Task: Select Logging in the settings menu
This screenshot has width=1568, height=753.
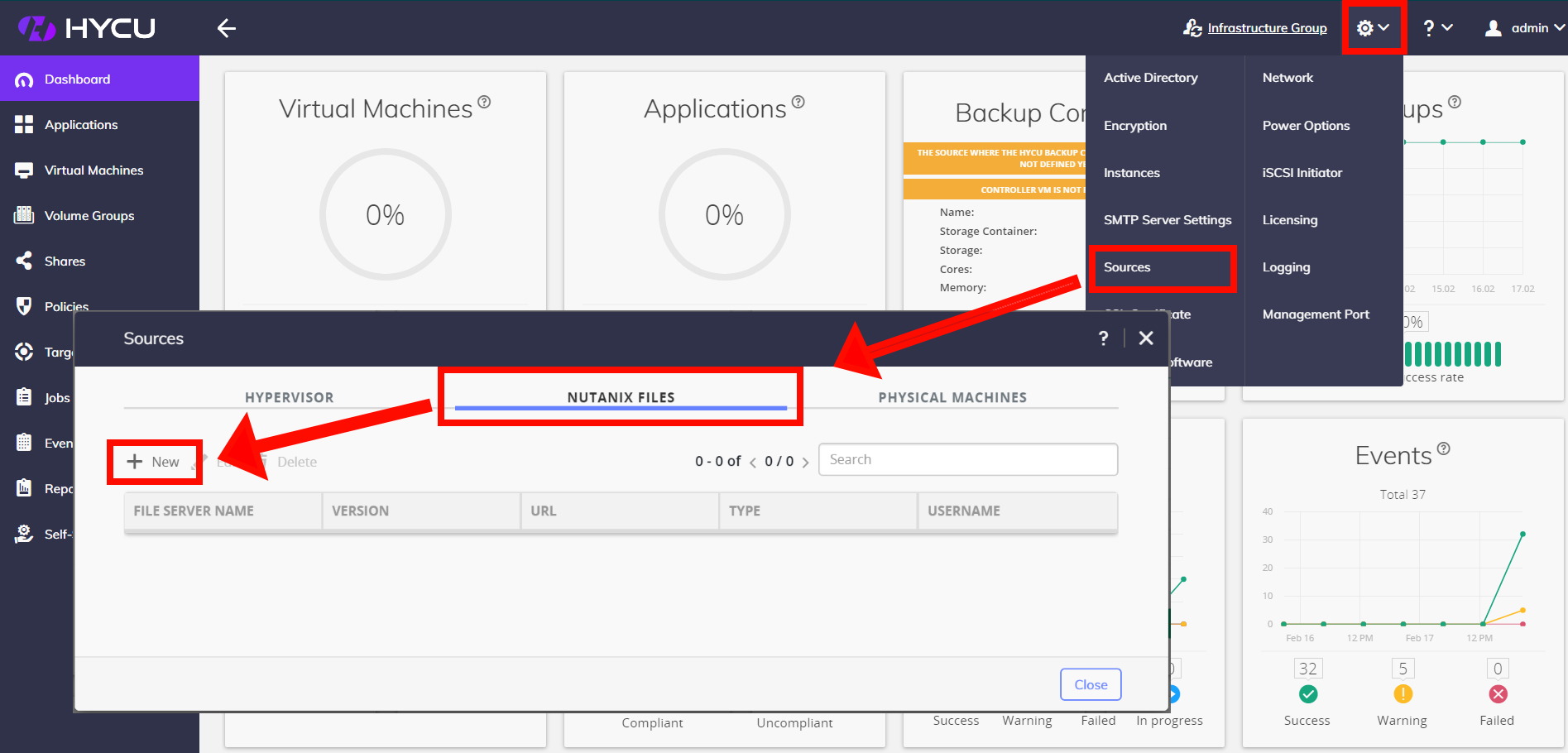Action: coord(1286,267)
